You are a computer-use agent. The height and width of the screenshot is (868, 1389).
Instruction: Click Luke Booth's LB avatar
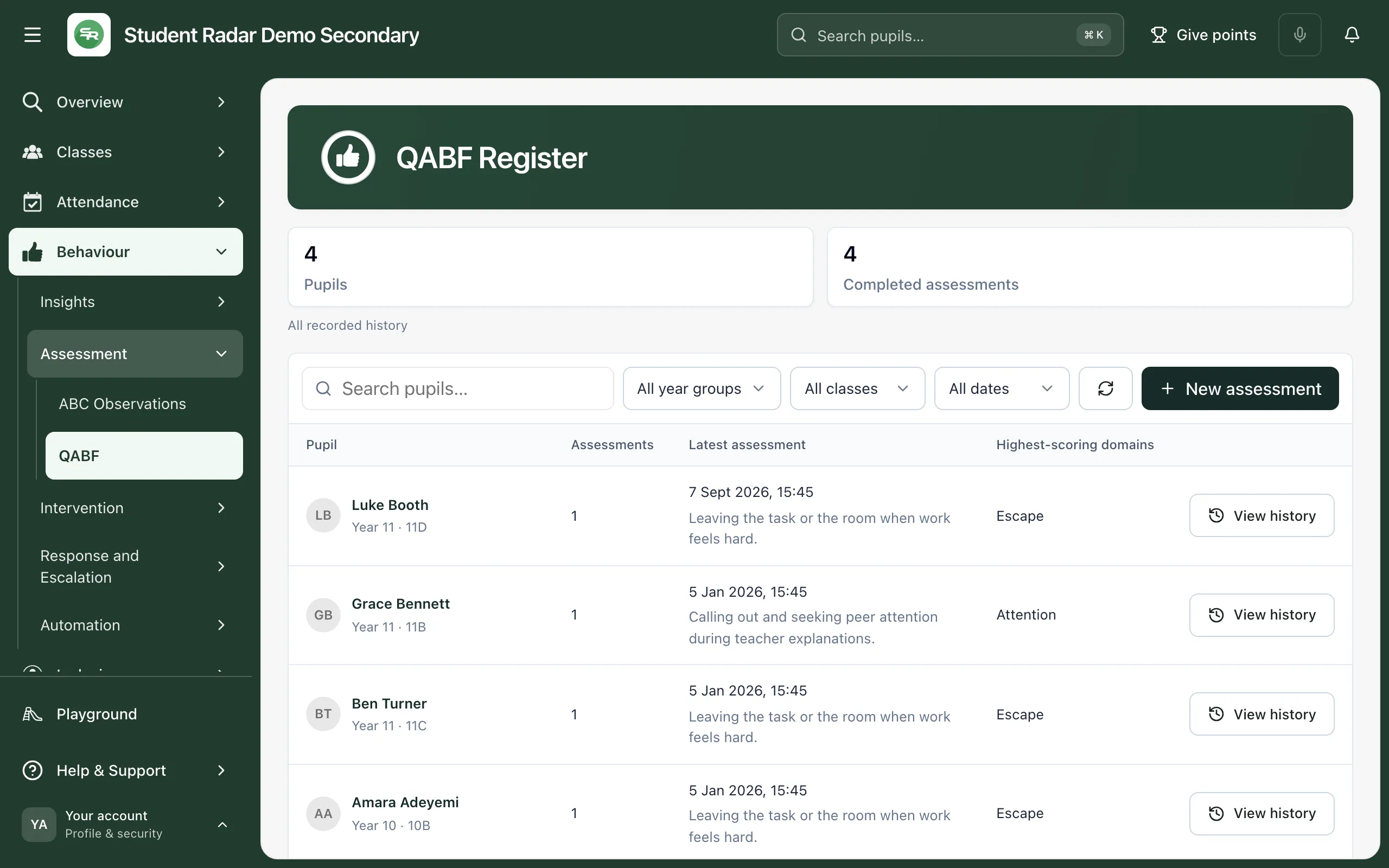point(323,515)
